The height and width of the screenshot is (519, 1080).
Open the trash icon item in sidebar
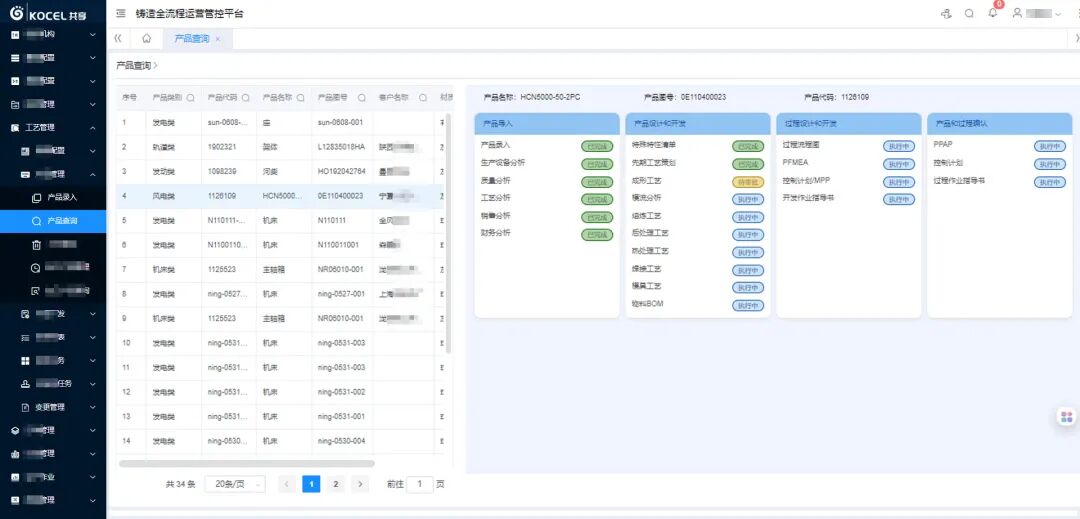[37, 244]
